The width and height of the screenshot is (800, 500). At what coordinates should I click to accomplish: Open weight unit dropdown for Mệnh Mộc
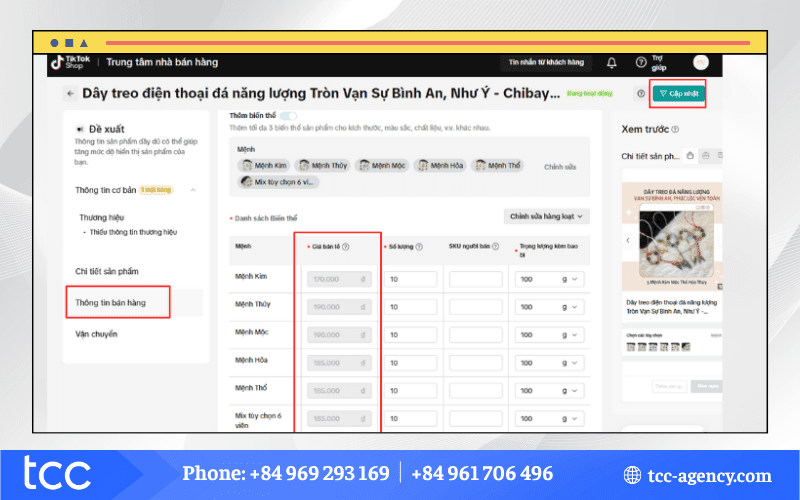[x=570, y=335]
